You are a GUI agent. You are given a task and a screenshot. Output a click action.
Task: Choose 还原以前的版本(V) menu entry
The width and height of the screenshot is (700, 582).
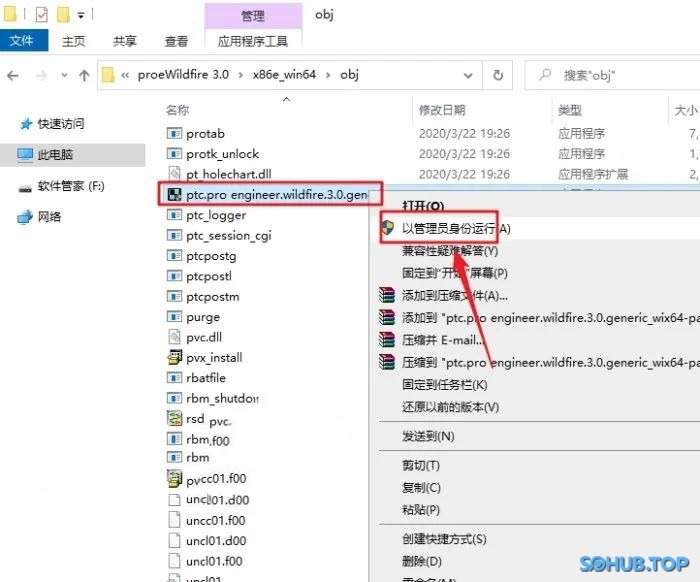click(450, 407)
